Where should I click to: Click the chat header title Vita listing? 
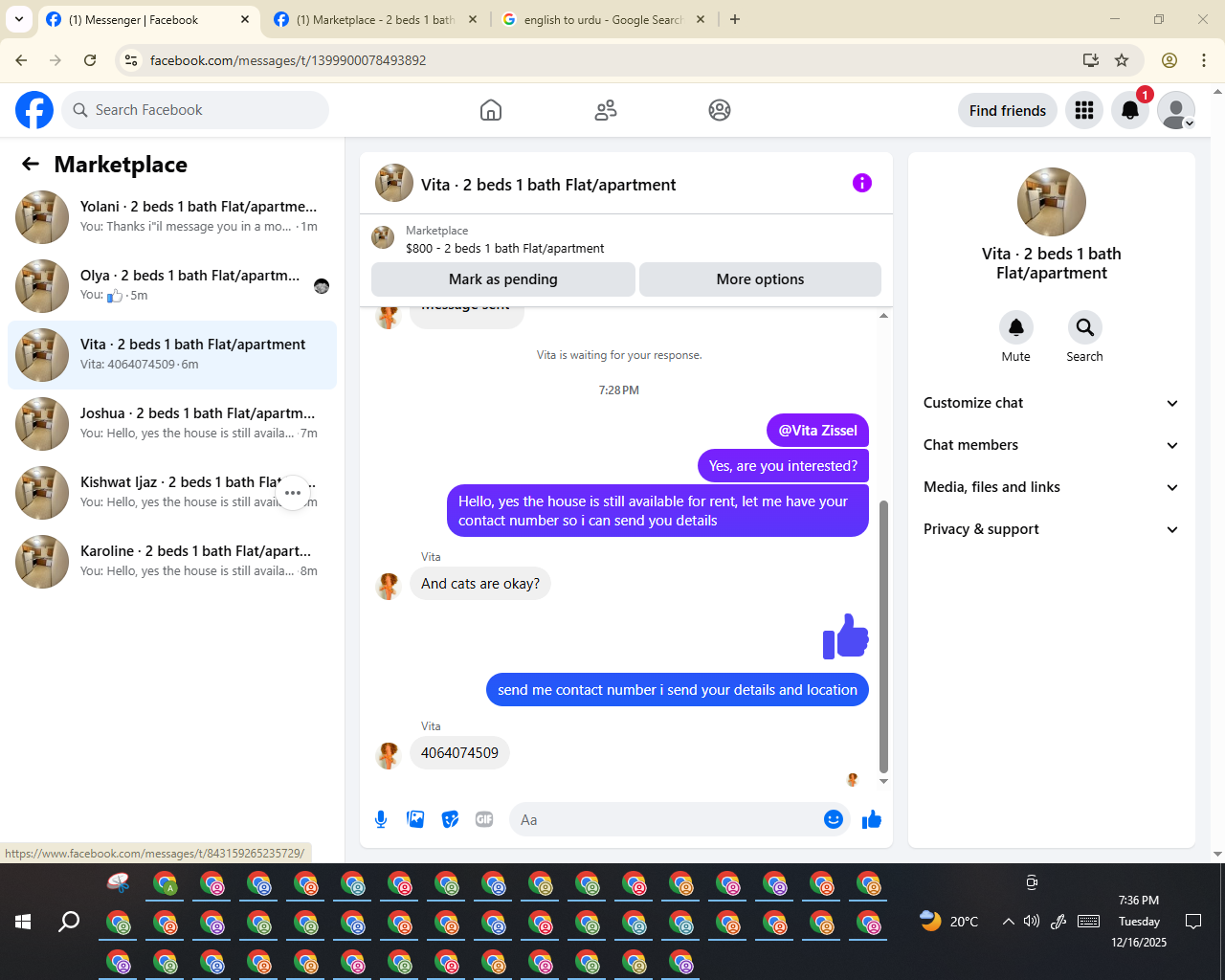click(x=548, y=185)
